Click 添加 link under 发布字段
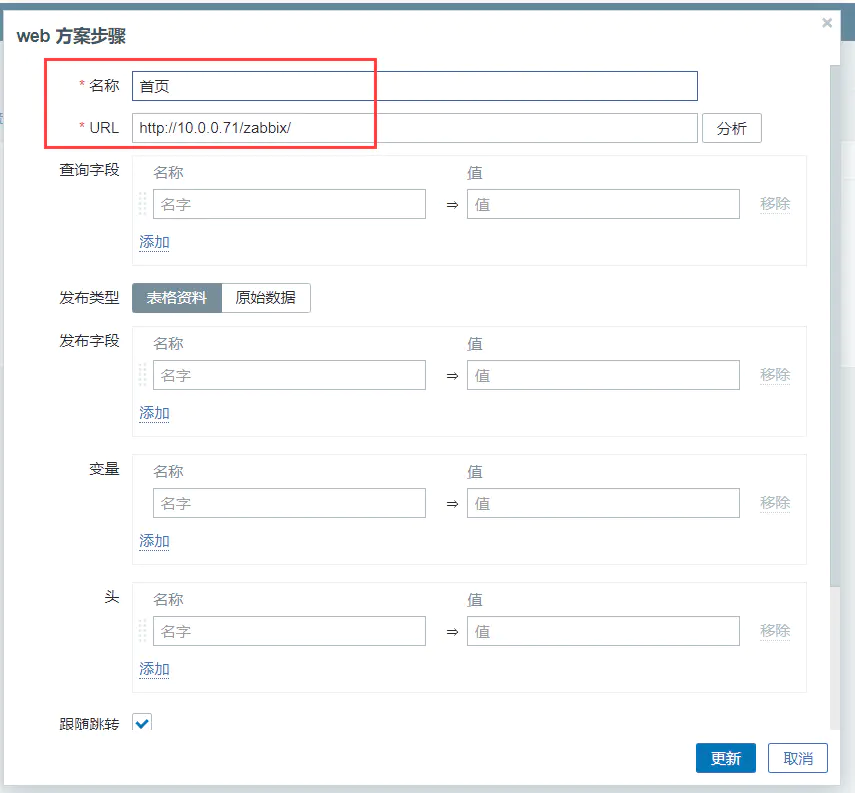This screenshot has width=855, height=793. 154,413
